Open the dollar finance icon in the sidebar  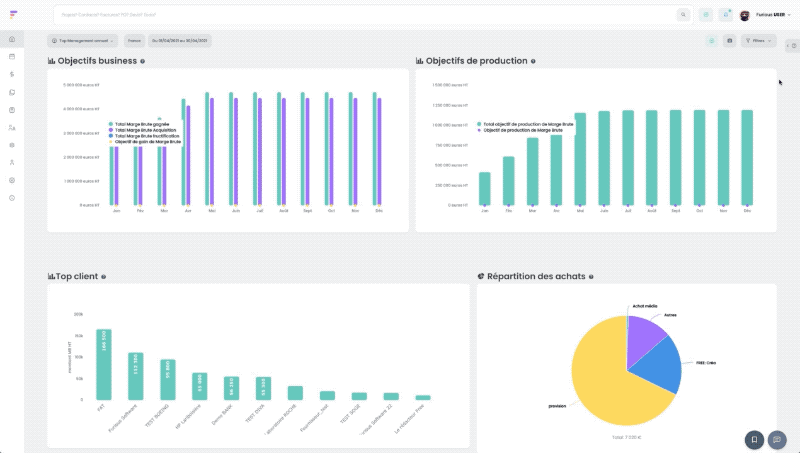pos(12,74)
